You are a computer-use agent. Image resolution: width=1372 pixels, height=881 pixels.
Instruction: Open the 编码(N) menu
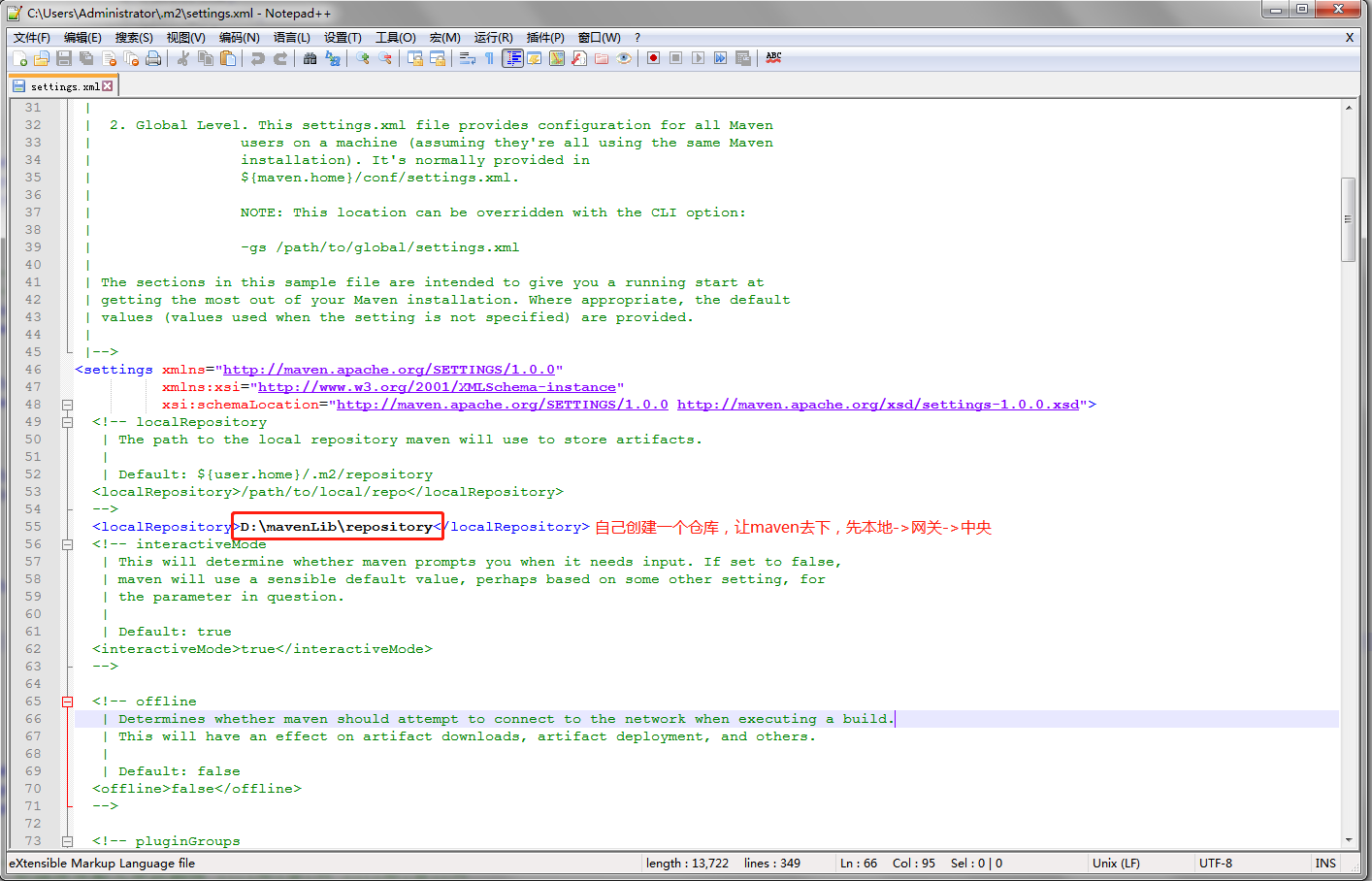(239, 38)
